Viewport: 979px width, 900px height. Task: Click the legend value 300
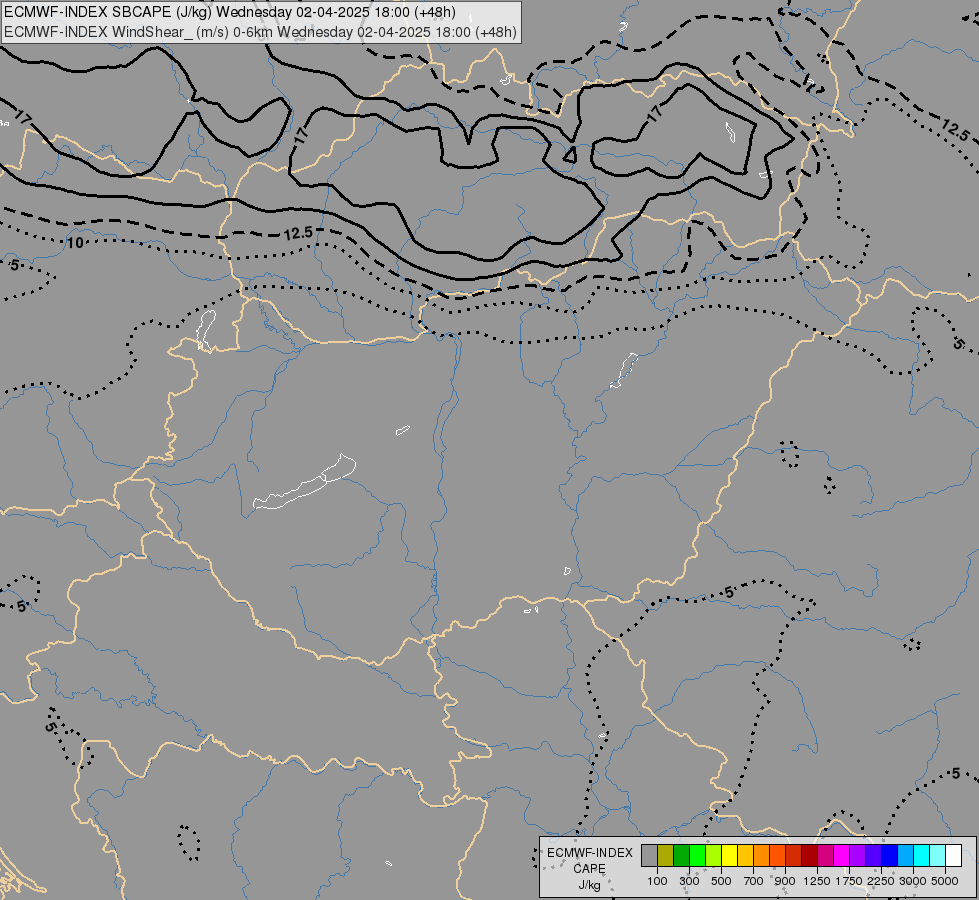pyautogui.click(x=689, y=881)
